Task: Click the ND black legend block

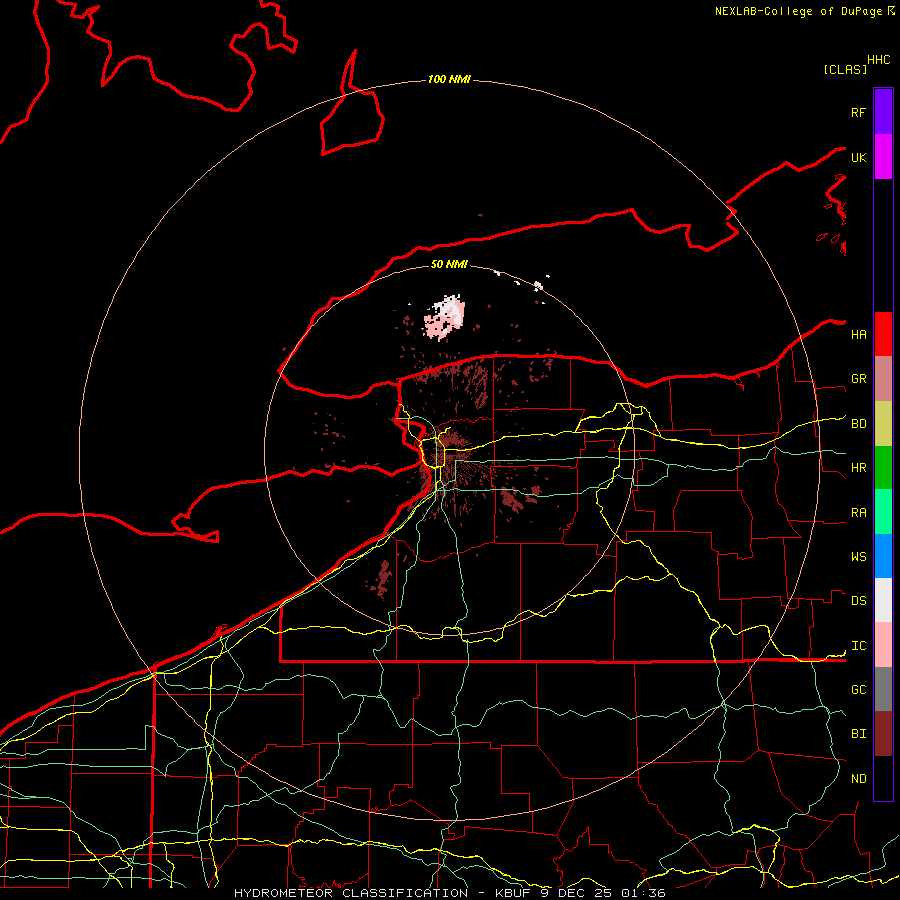Action: [x=883, y=778]
